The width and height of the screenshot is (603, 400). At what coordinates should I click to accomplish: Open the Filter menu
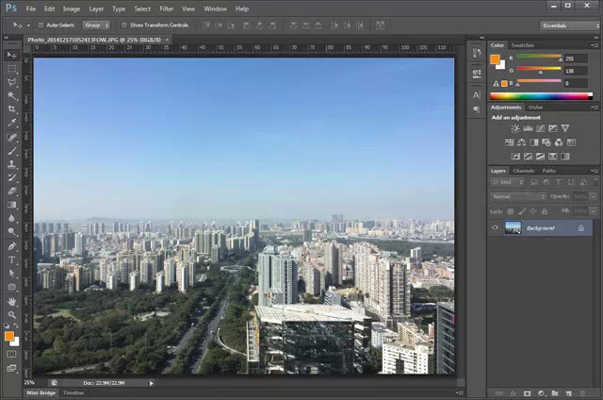(x=166, y=9)
